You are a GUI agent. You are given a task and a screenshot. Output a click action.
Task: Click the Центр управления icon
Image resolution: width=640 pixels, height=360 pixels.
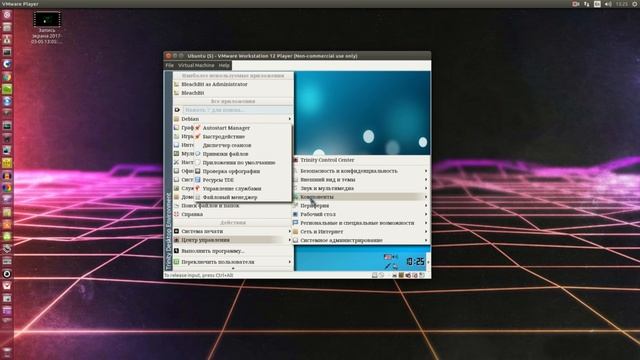pos(177,240)
